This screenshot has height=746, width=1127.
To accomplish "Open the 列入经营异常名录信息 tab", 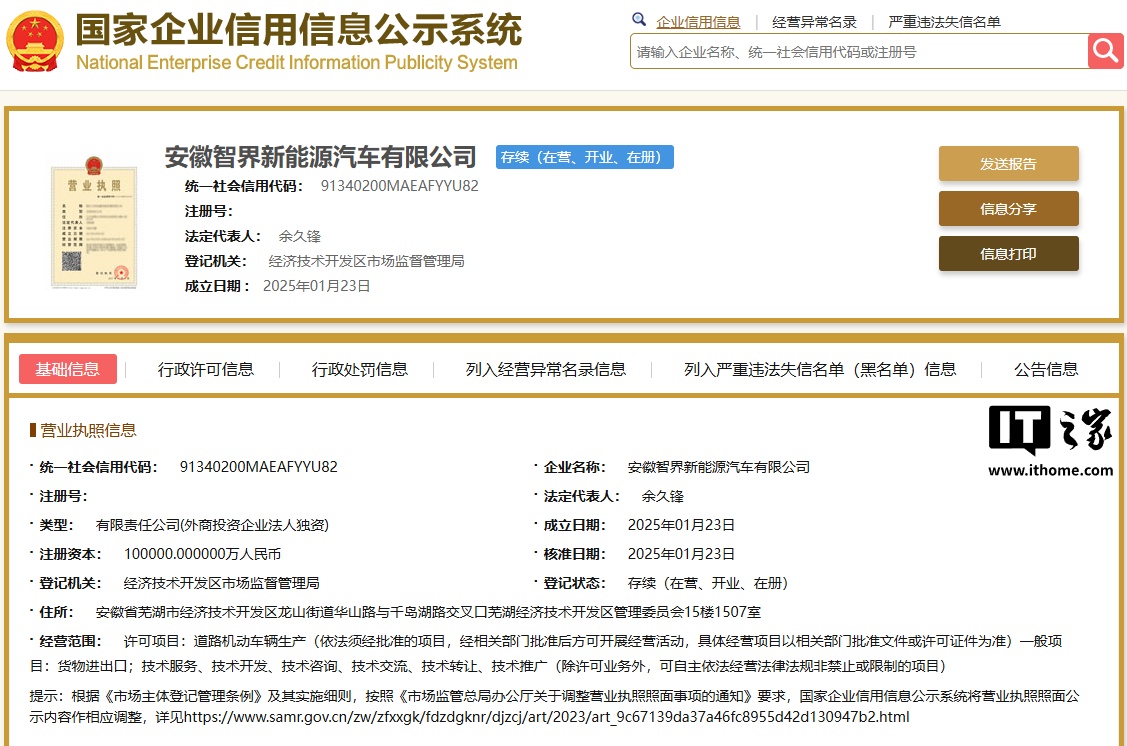I will [x=546, y=369].
